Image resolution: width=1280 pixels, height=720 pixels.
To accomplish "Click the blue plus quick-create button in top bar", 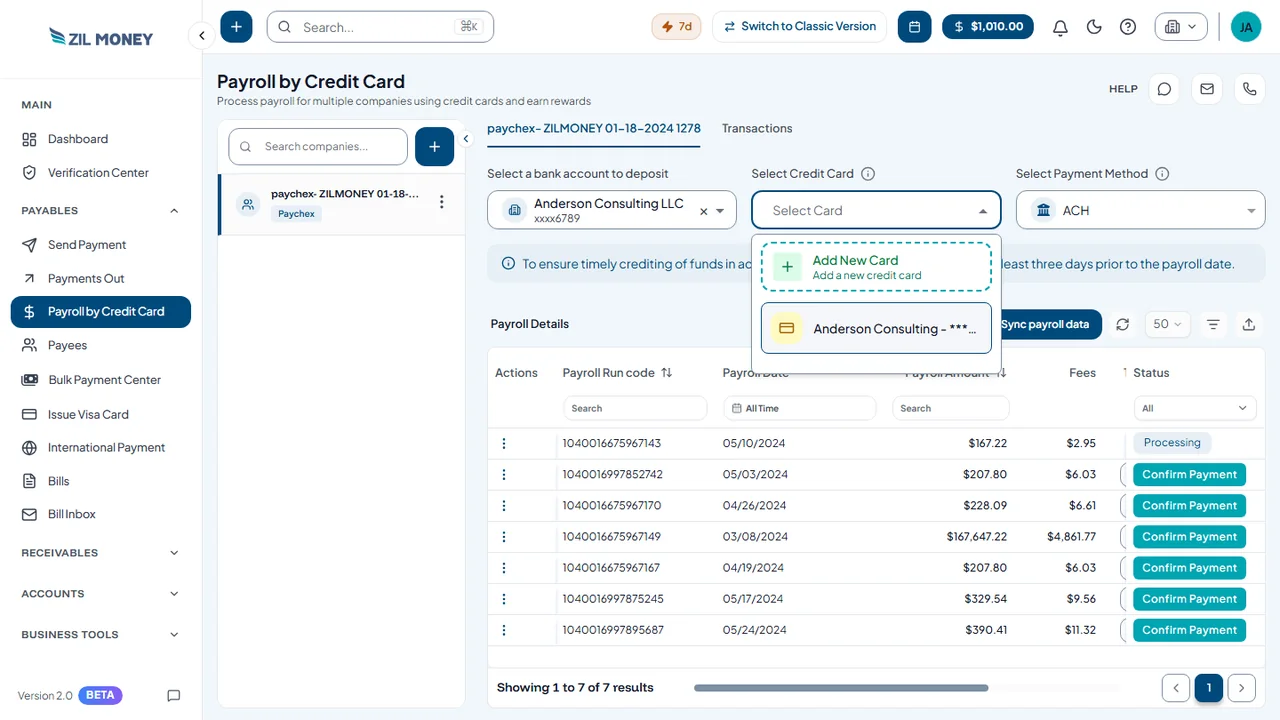I will (236, 27).
